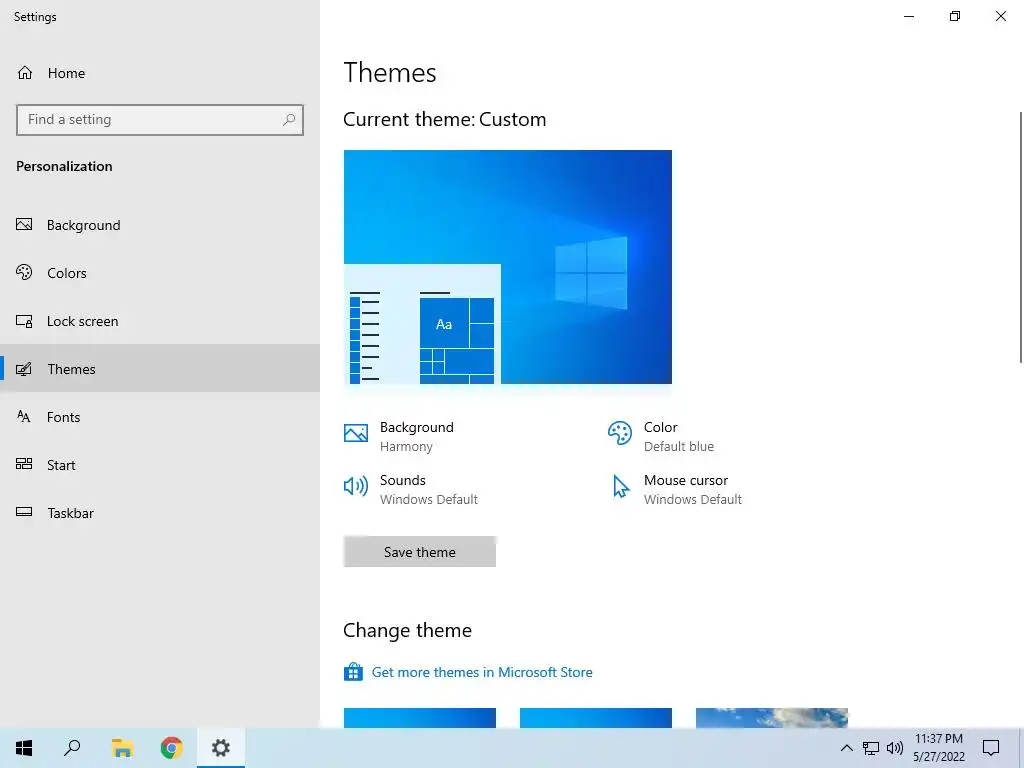Click the Find a setting field
This screenshot has height=768, width=1024.
tap(160, 120)
